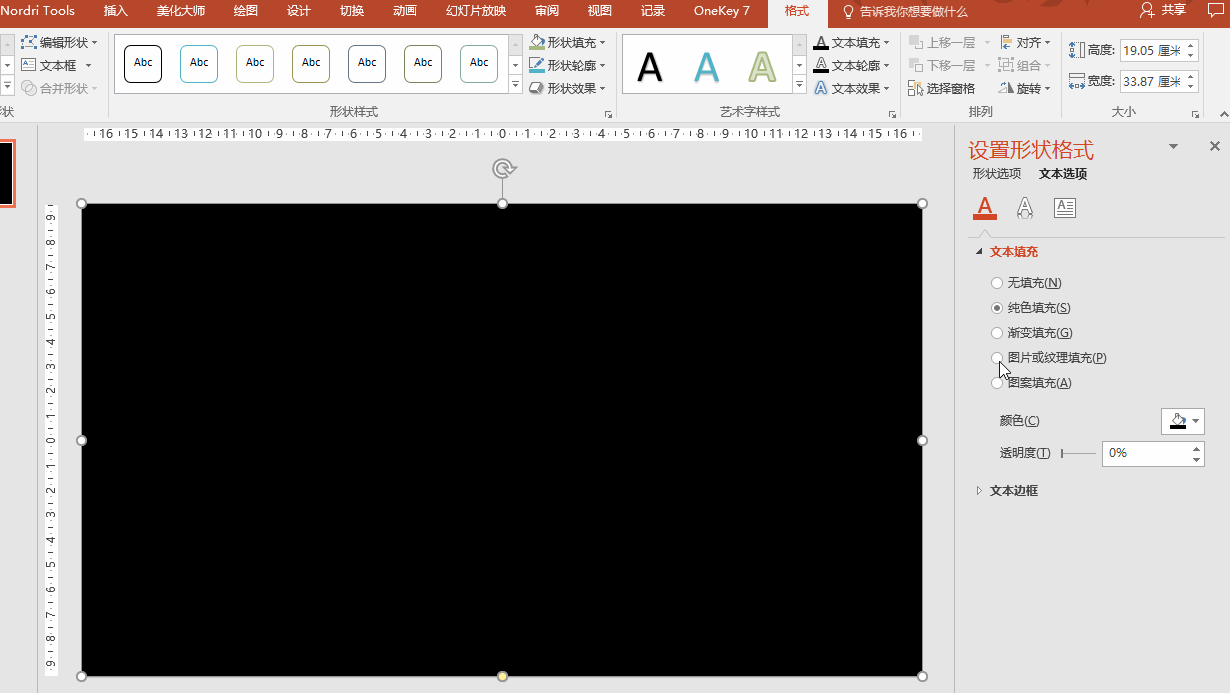Click the 高度 height input field
This screenshot has width=1230, height=693.
tap(1150, 51)
